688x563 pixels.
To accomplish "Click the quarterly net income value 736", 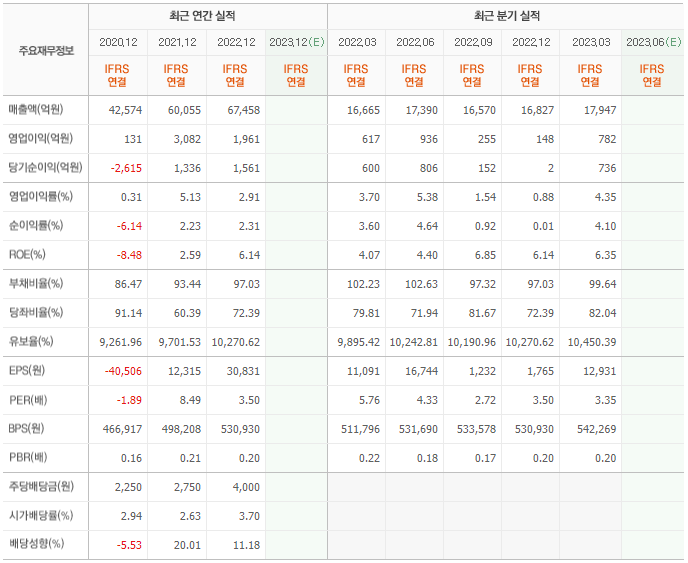I will pos(607,168).
